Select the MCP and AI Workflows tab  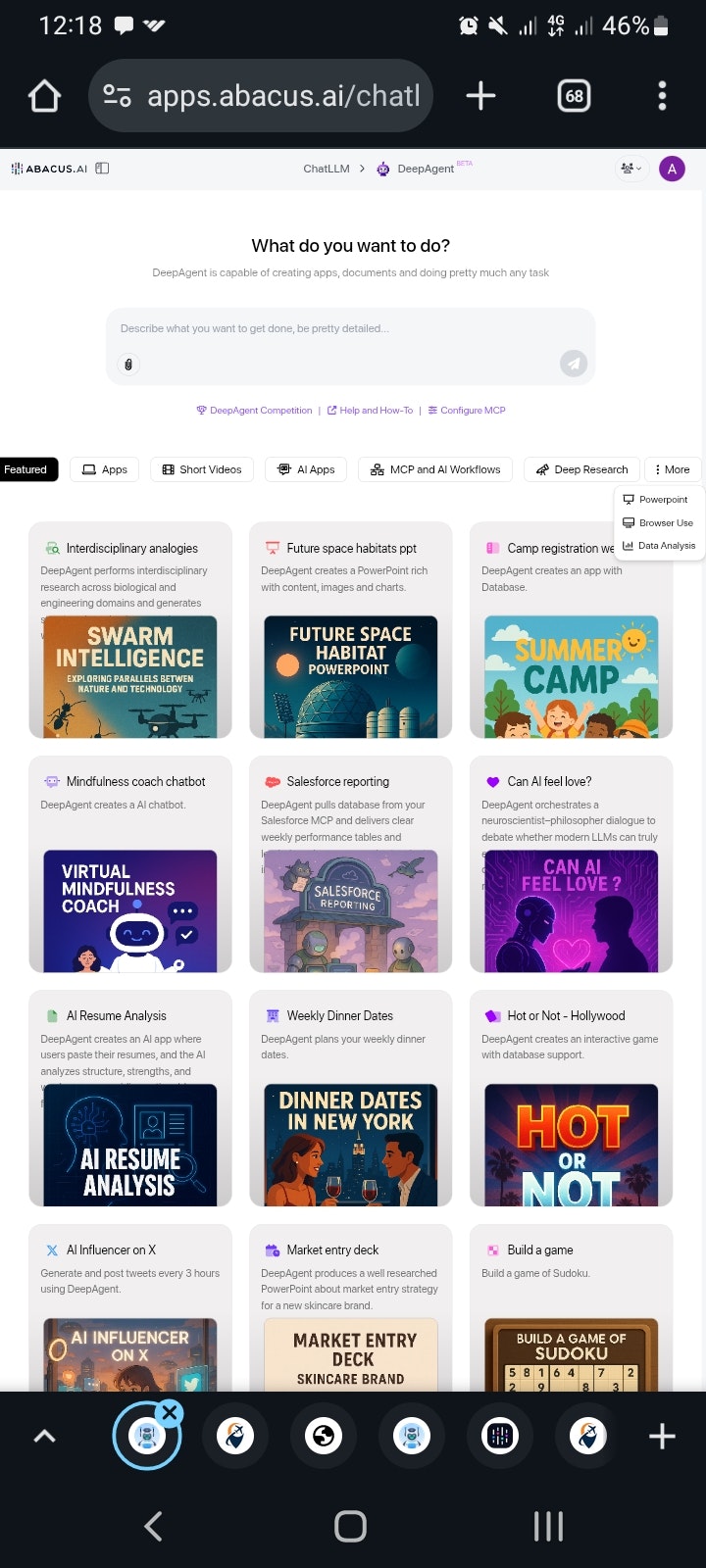[435, 469]
